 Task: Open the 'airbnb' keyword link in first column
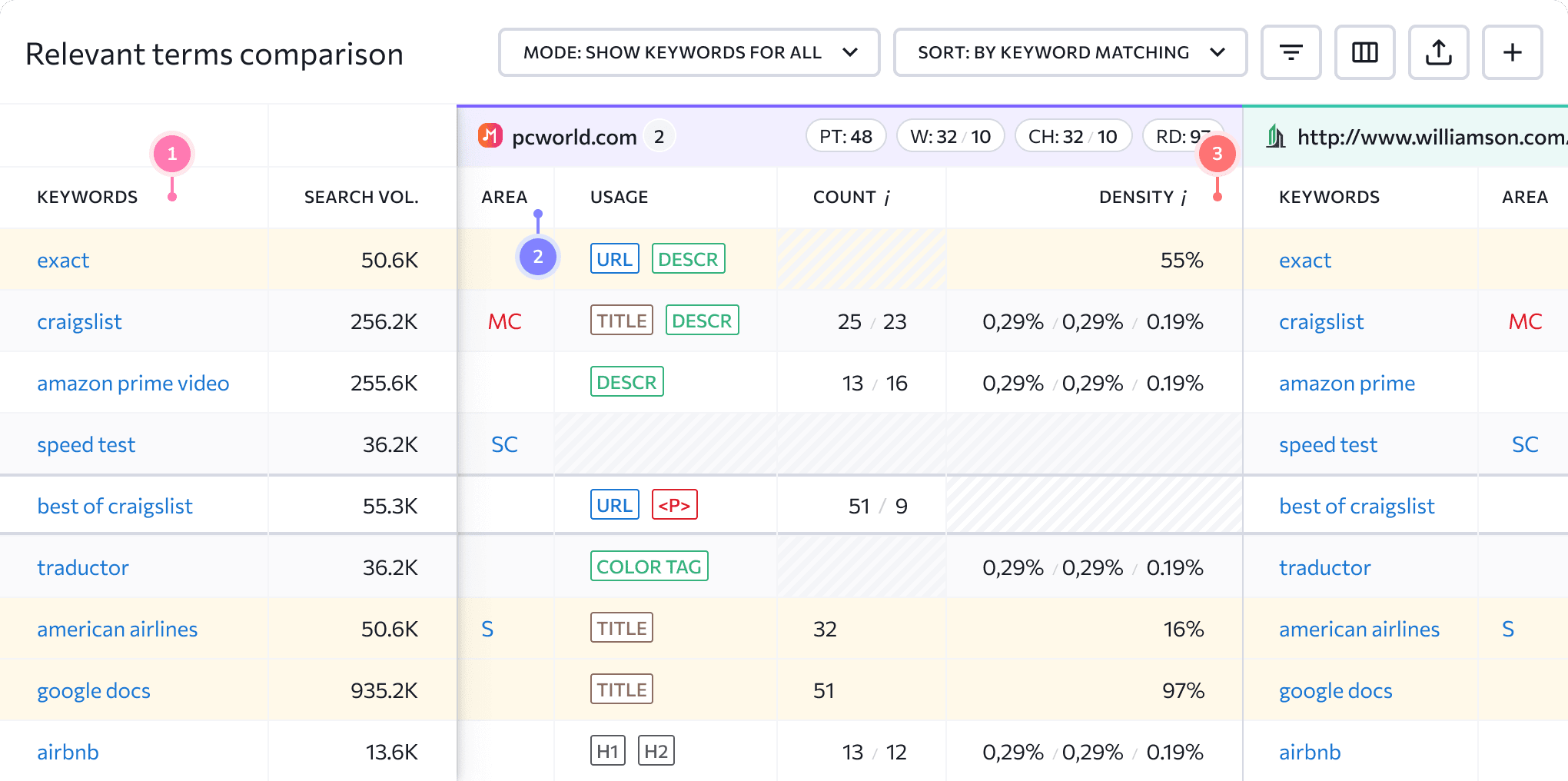(x=68, y=752)
